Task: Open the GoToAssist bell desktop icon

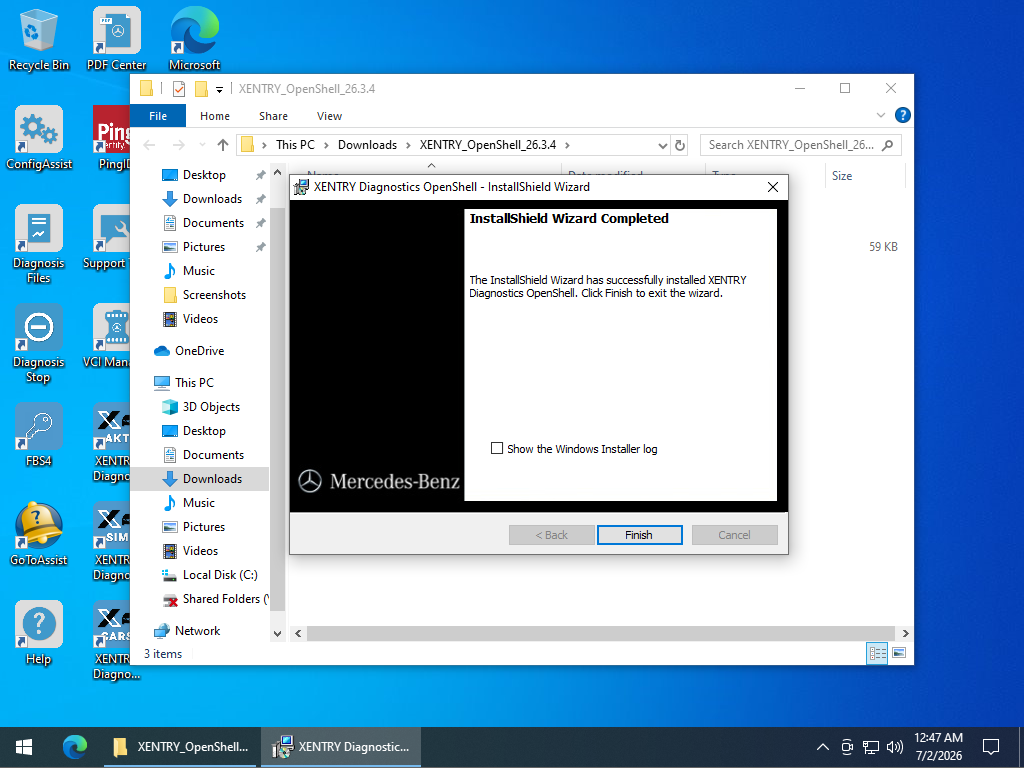Action: point(39,534)
